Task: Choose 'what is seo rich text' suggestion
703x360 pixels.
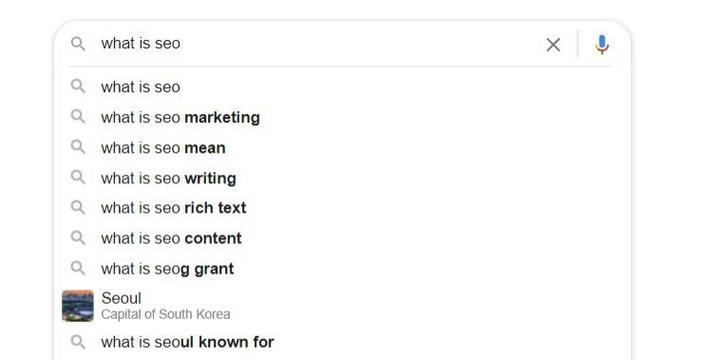Action: (343, 208)
